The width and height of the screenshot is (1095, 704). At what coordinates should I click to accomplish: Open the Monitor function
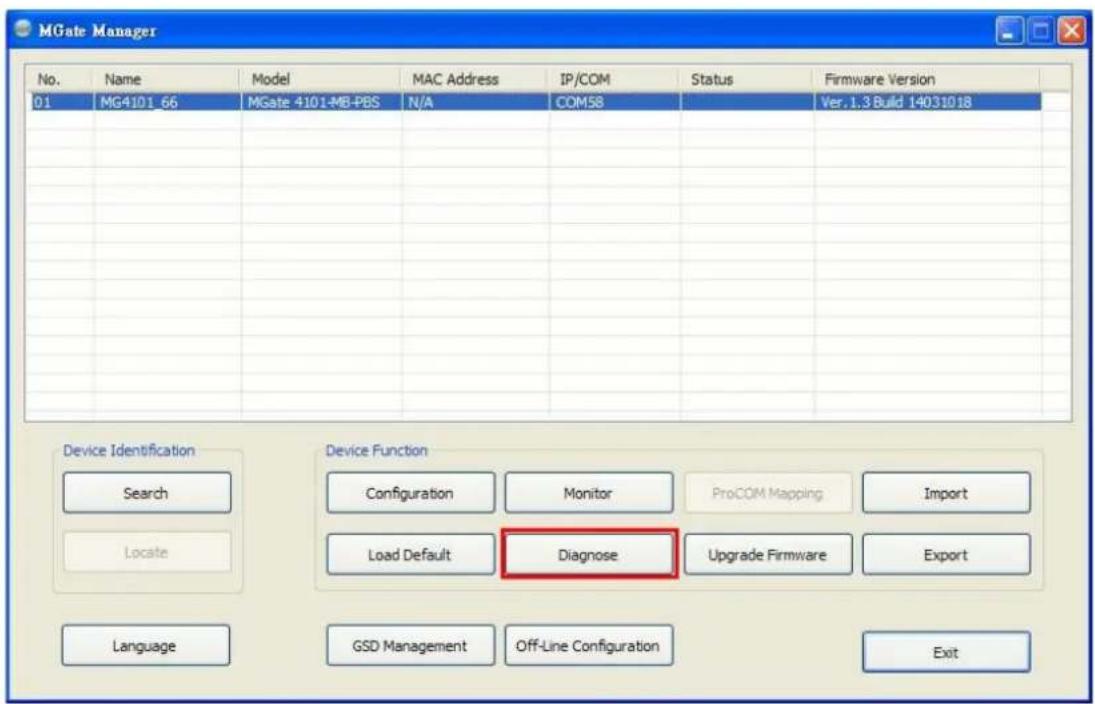(589, 493)
